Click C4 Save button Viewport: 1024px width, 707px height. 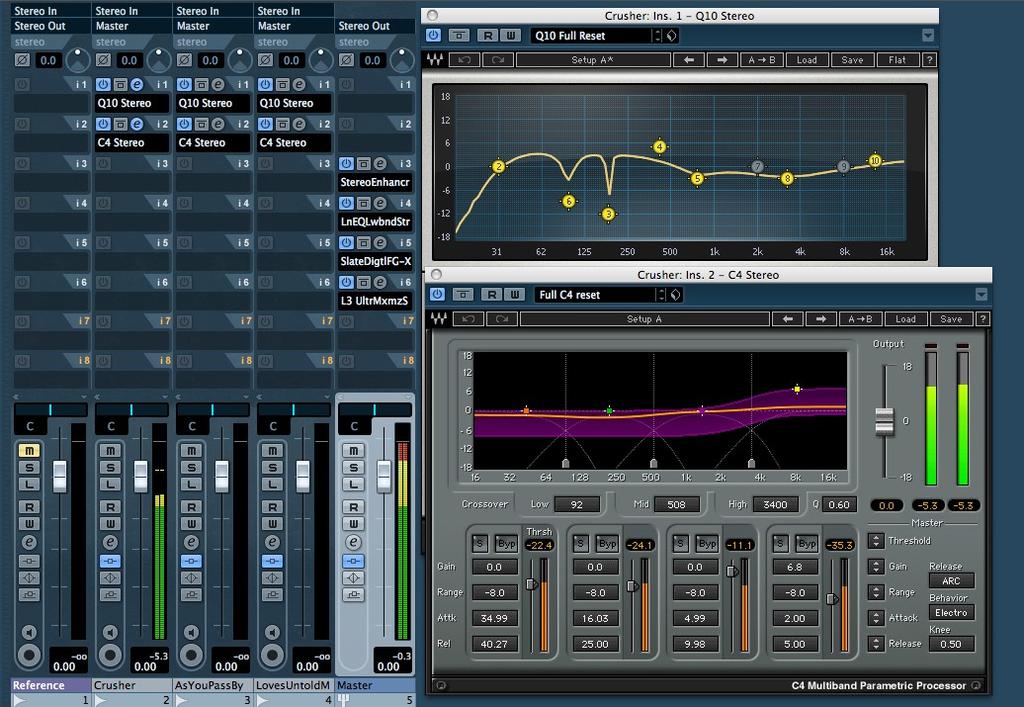pos(951,319)
